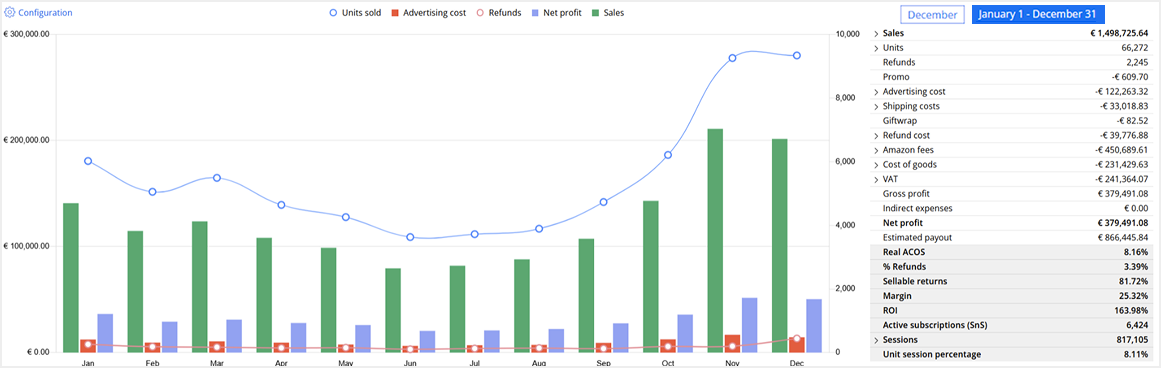Expand the Sessions row chevron
The height and width of the screenshot is (368, 1161).
point(877,340)
